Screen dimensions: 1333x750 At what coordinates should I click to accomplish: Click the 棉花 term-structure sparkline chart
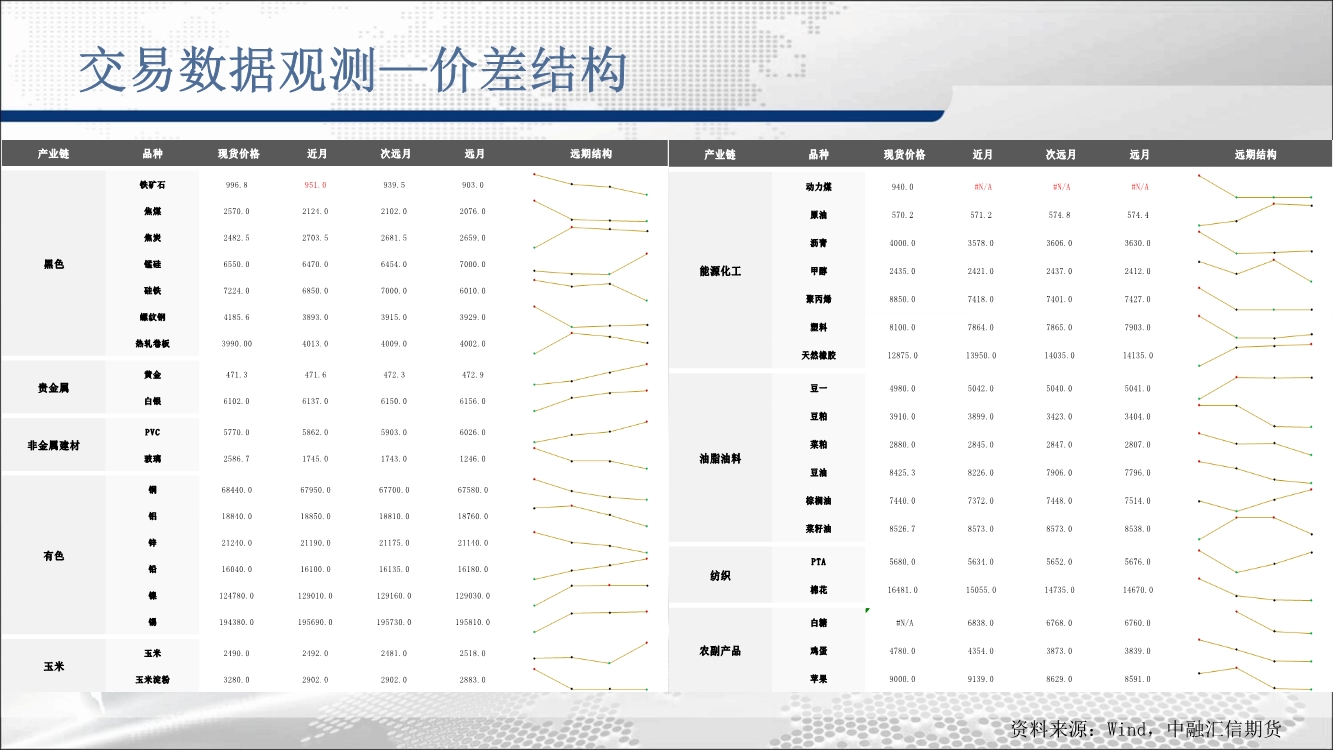pos(1255,590)
